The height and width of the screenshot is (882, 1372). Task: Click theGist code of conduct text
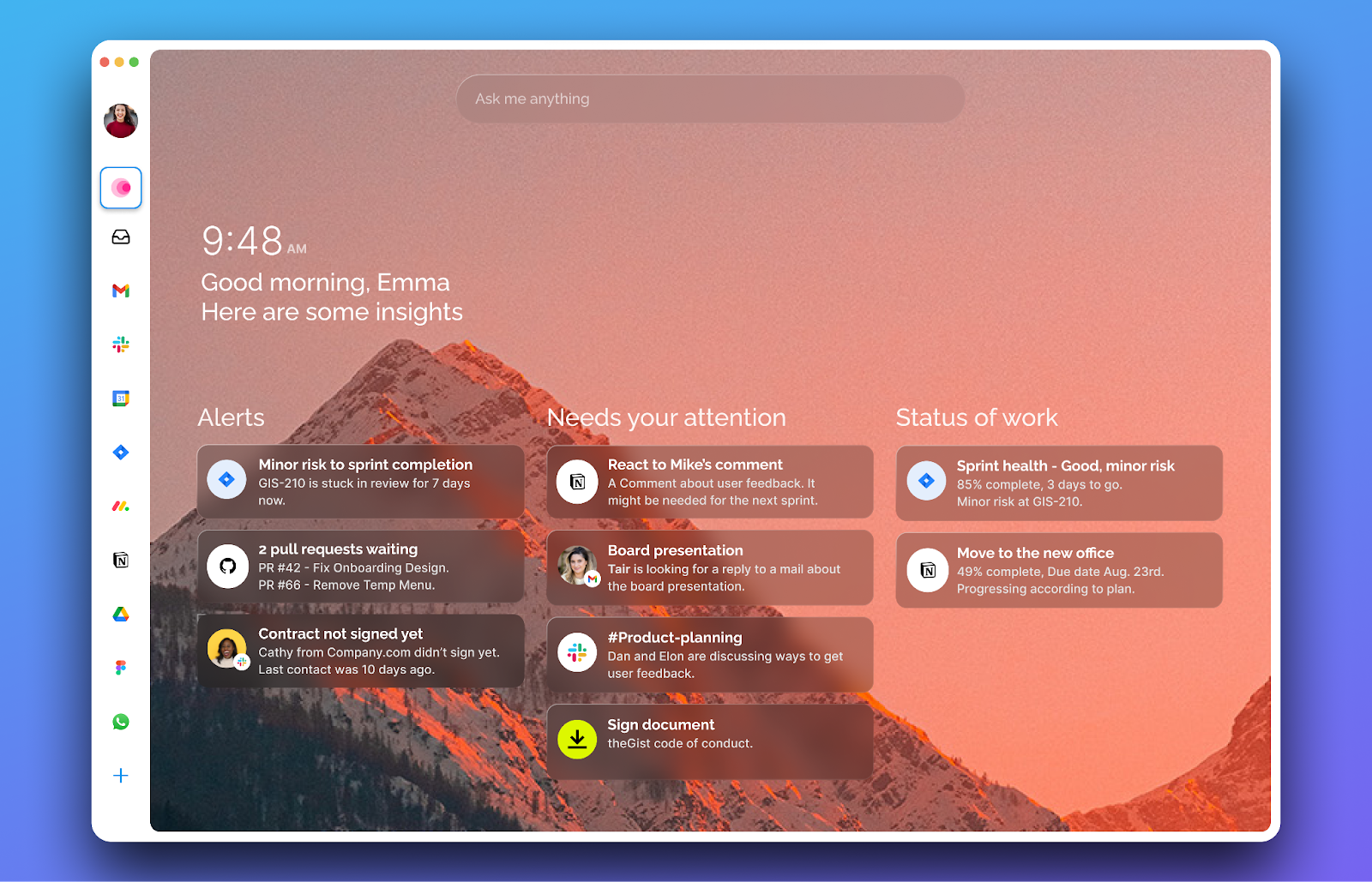click(680, 743)
